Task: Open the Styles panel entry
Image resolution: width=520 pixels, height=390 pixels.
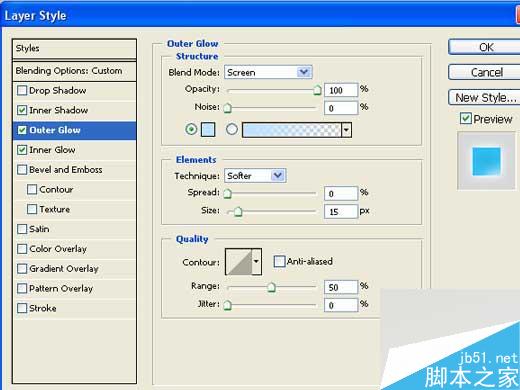Action: (74, 49)
